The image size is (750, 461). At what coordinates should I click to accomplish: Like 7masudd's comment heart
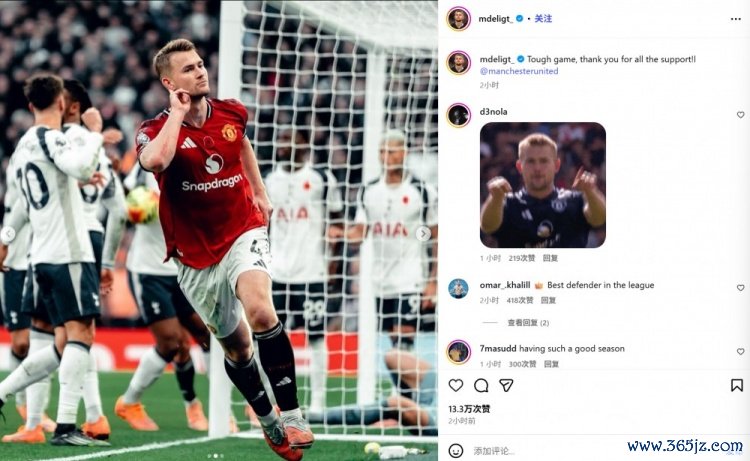tap(740, 351)
